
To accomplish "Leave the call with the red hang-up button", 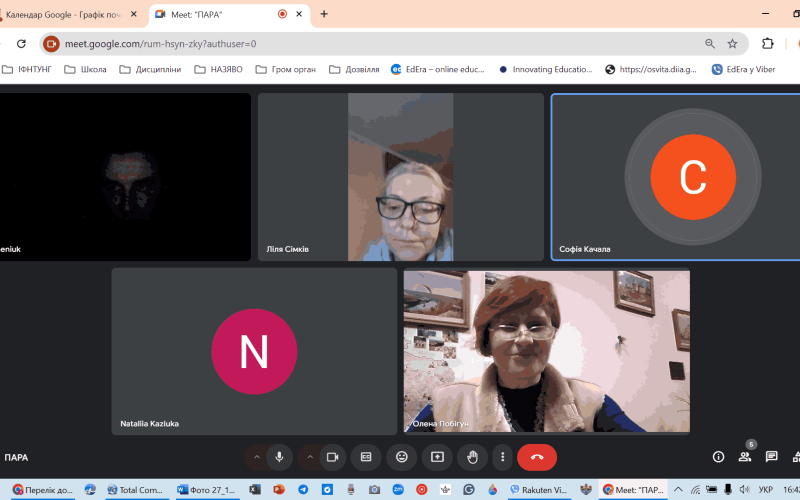I will 537,457.
